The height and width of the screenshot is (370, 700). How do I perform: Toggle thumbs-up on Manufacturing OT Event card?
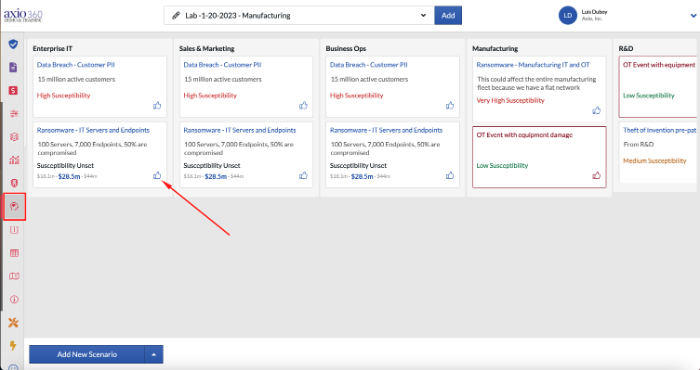pos(596,175)
